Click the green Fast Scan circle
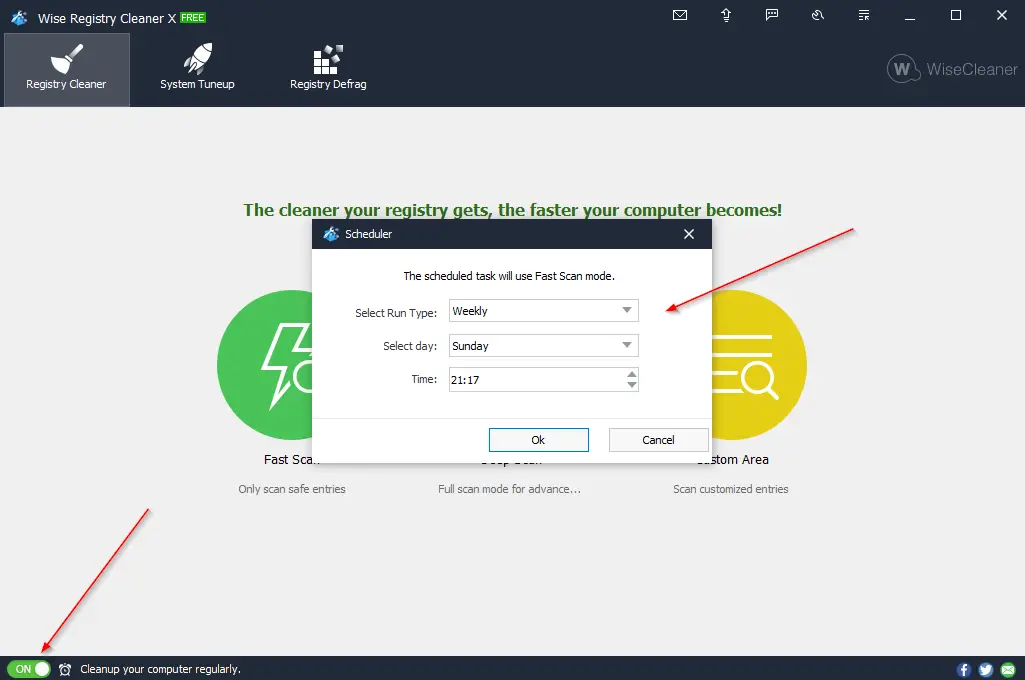The height and width of the screenshot is (680, 1025). coord(265,365)
